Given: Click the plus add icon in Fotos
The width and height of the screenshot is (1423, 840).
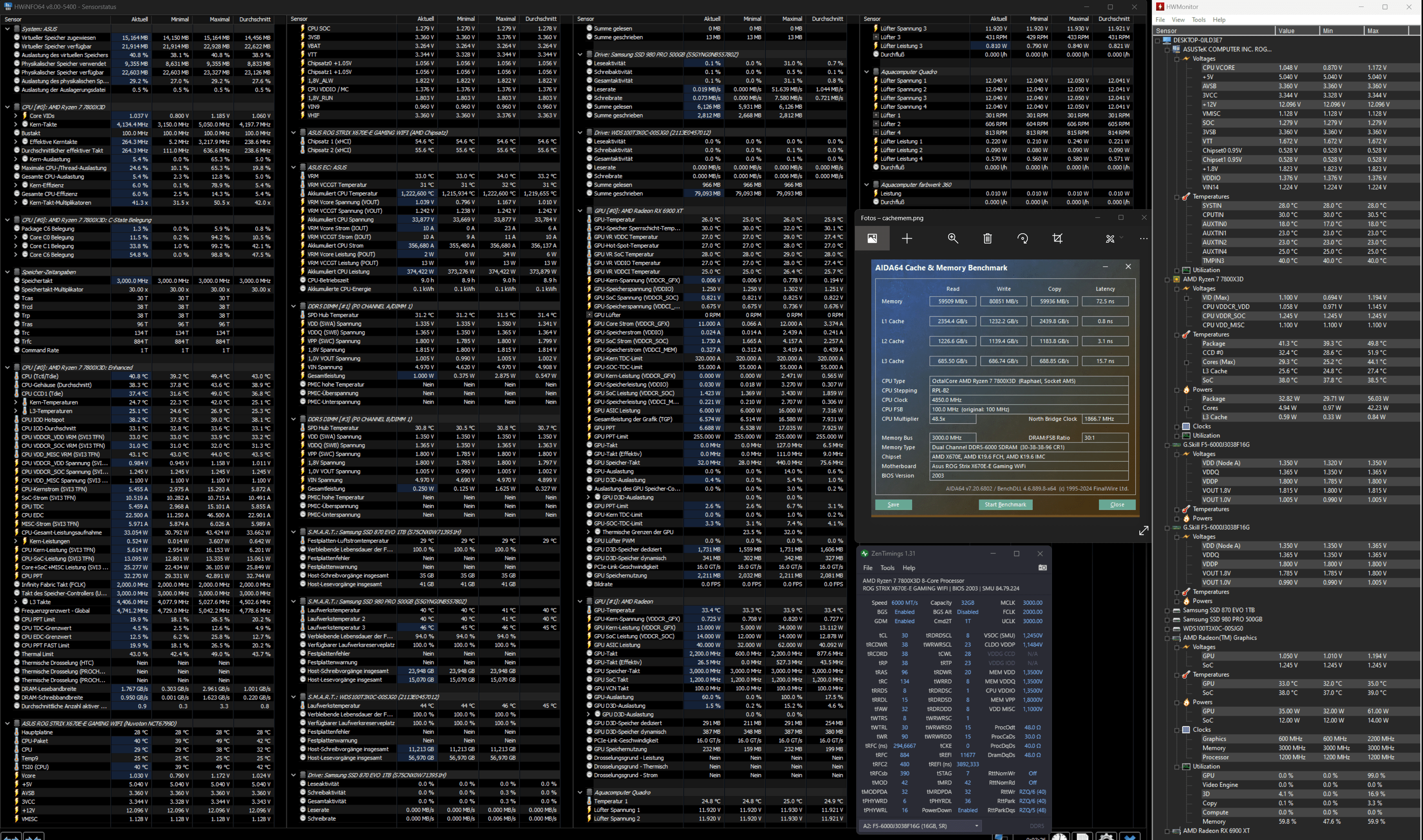Looking at the screenshot, I should click(x=907, y=238).
